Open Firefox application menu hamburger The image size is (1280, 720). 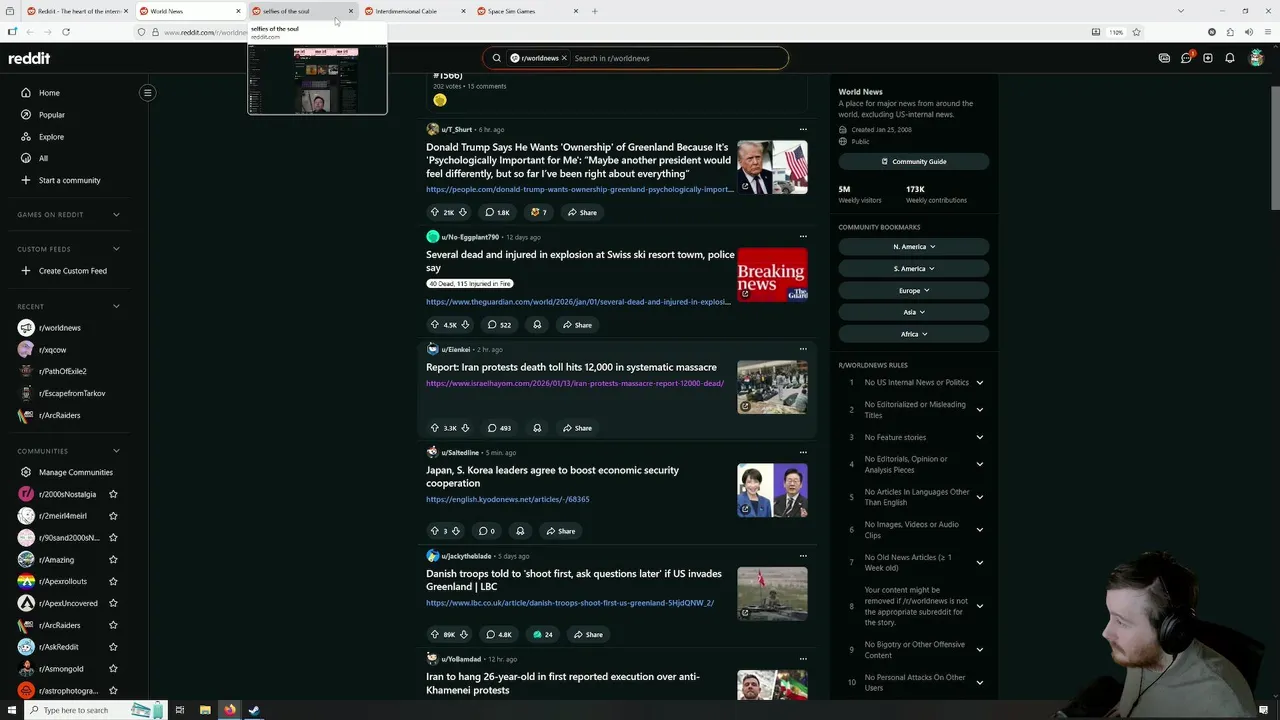(x=1267, y=32)
